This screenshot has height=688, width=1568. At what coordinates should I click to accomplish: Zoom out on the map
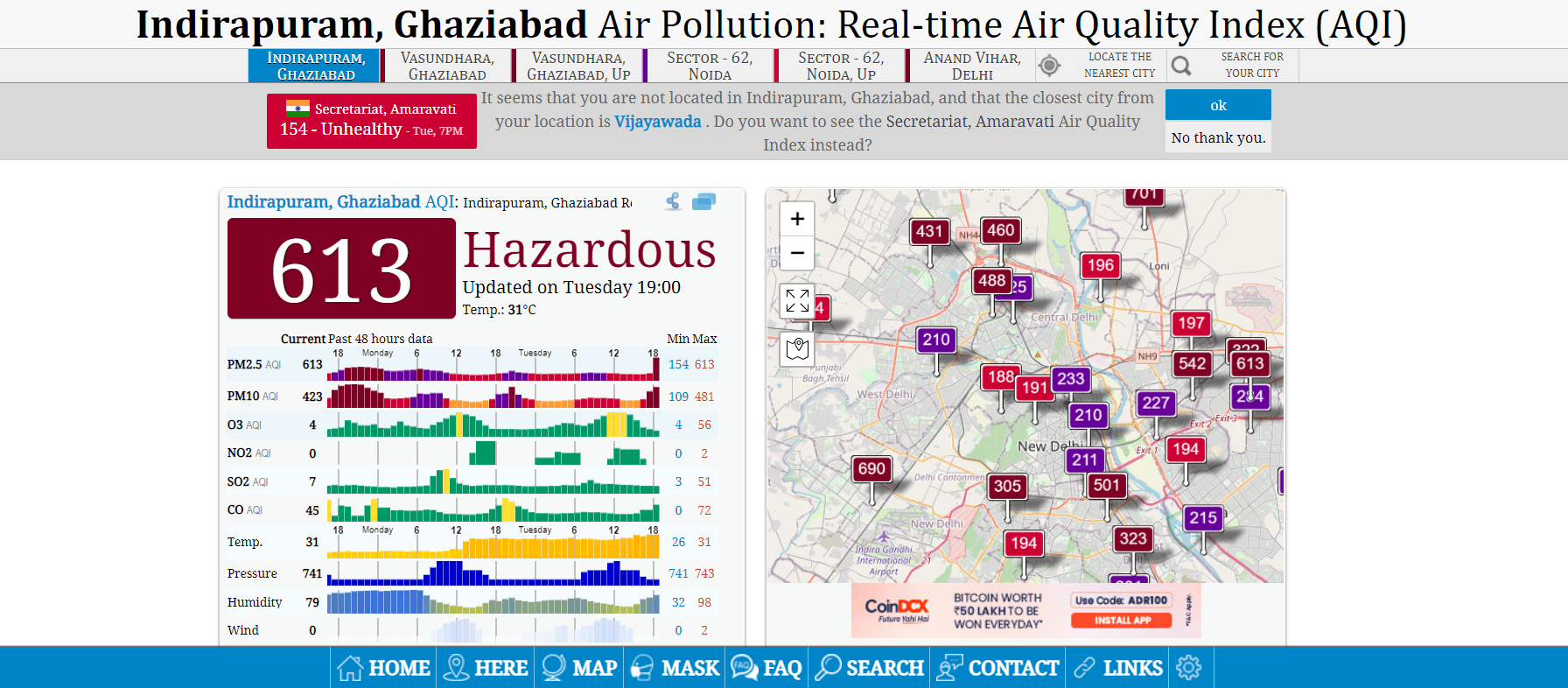pyautogui.click(x=797, y=253)
